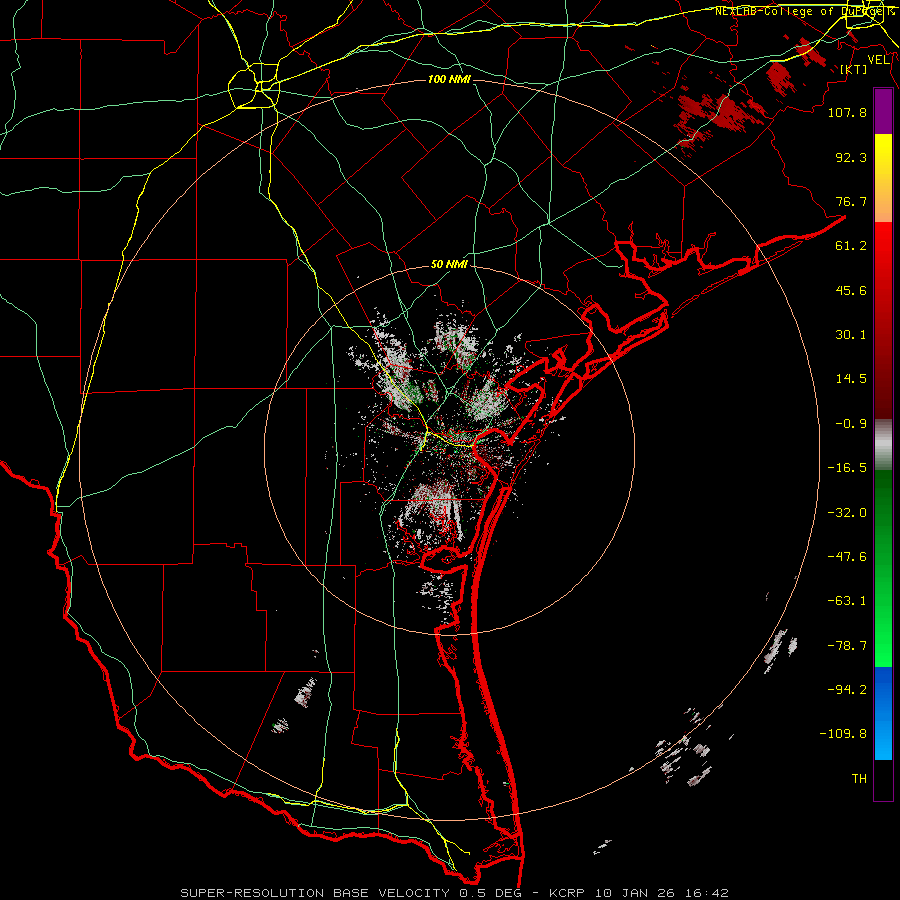
Task: Select the 45.6 scale value
Action: coord(851,290)
